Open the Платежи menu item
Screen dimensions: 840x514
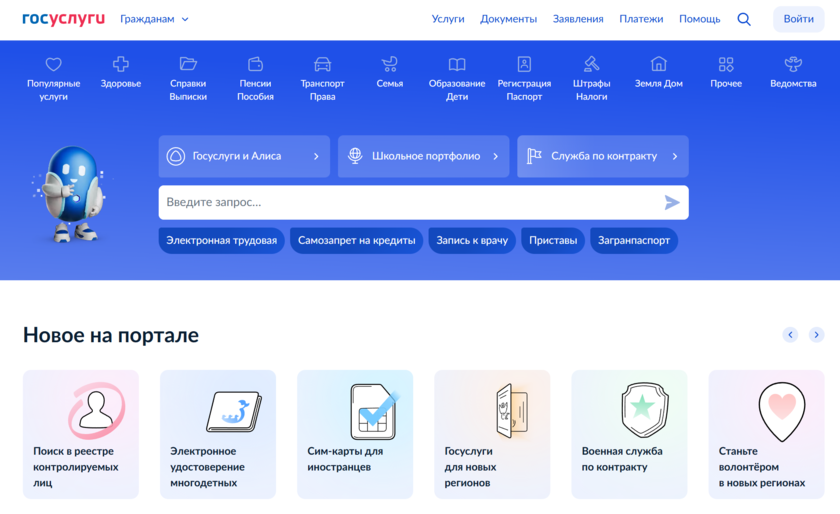[x=641, y=19]
